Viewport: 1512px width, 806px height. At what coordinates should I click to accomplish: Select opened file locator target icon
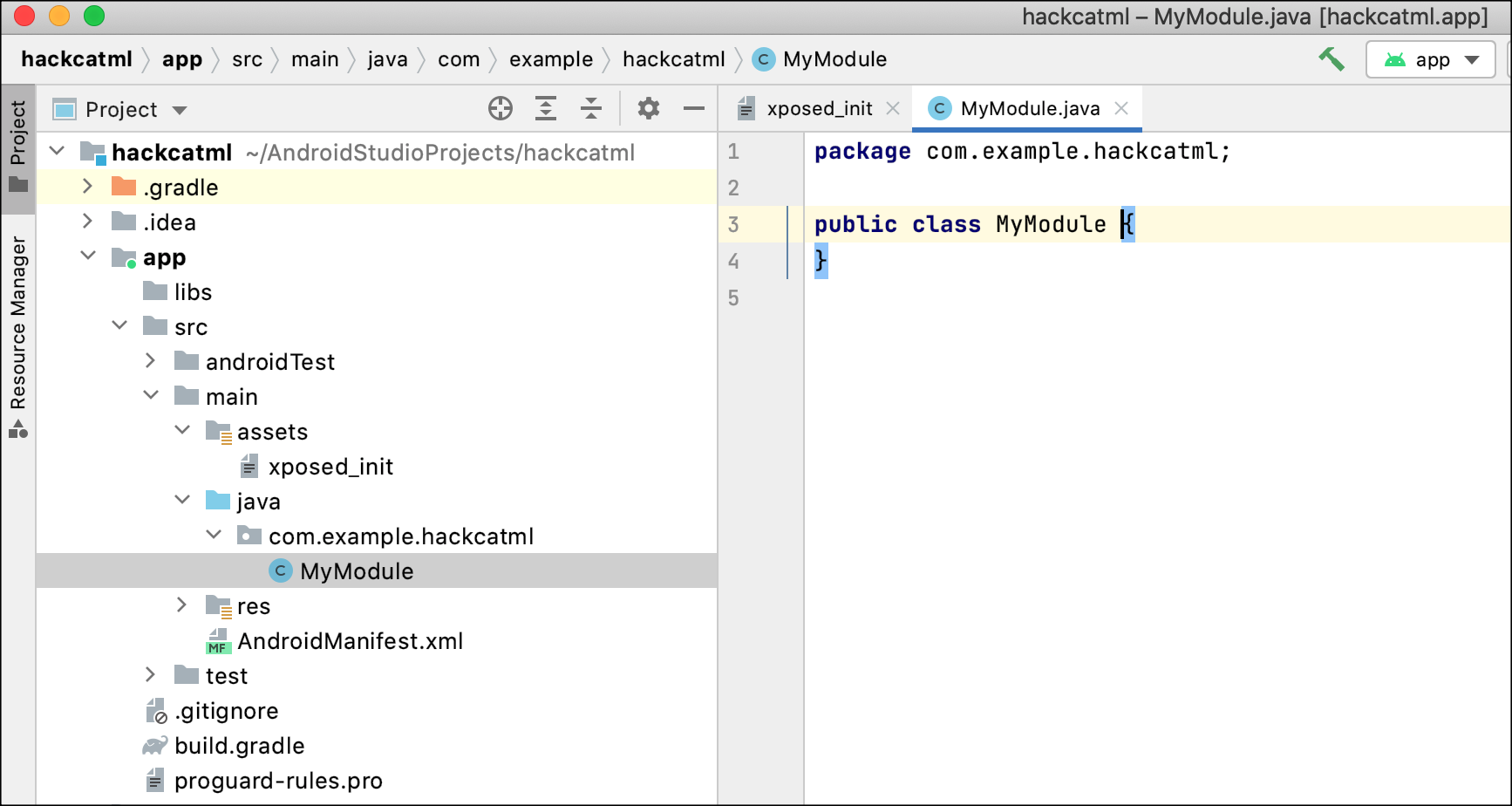[x=501, y=109]
